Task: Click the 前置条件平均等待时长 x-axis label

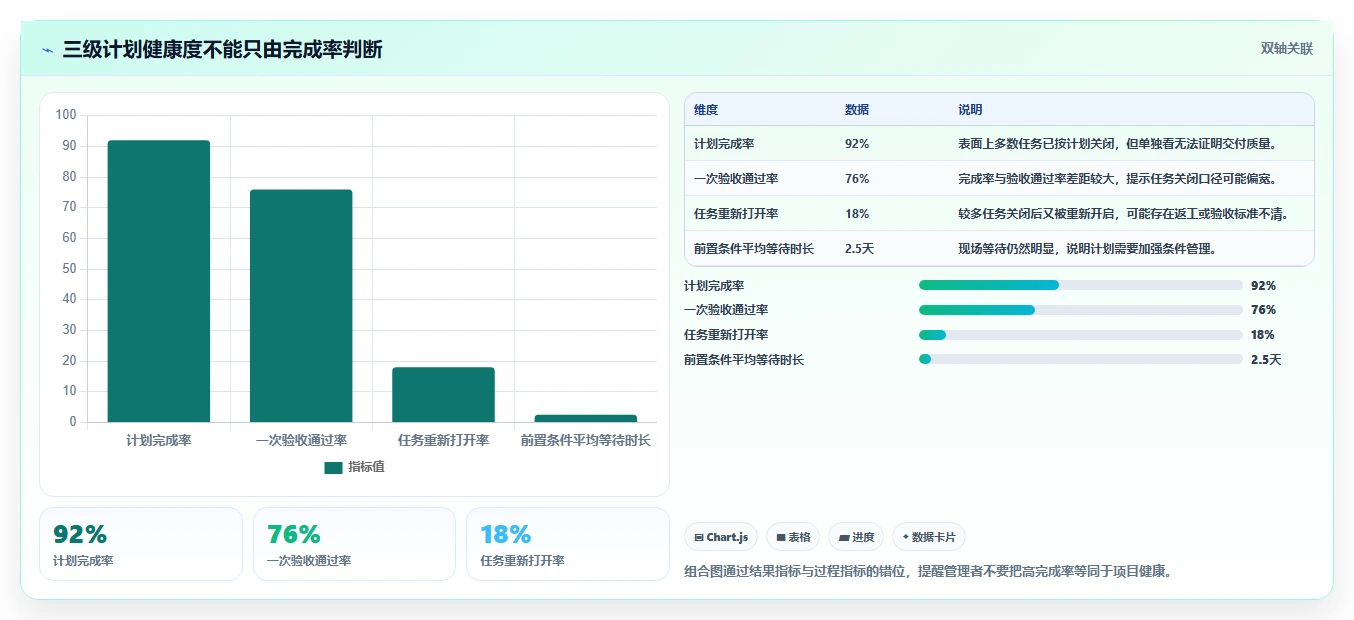Action: coord(585,440)
